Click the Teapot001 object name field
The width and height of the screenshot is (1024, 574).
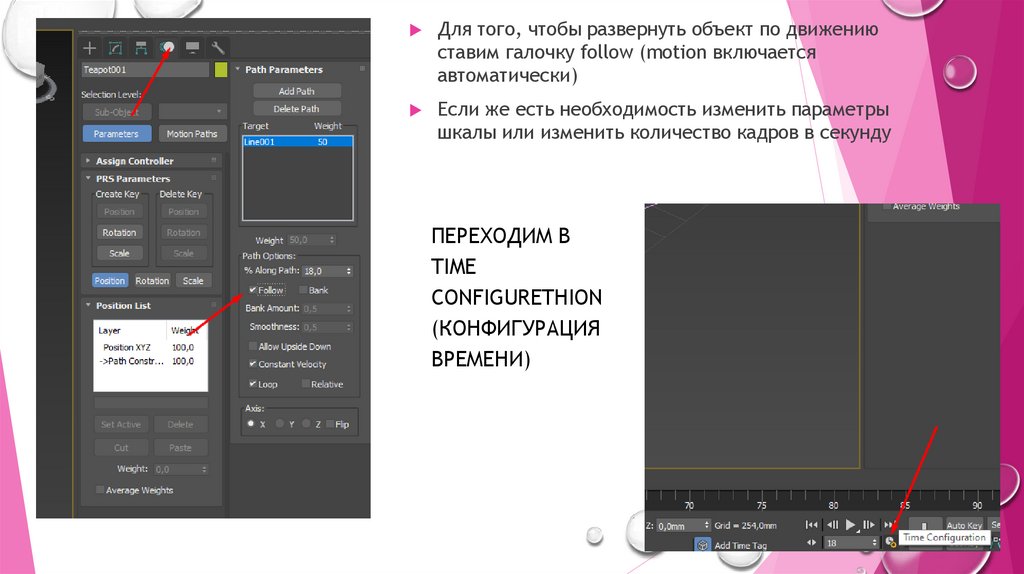(x=145, y=69)
